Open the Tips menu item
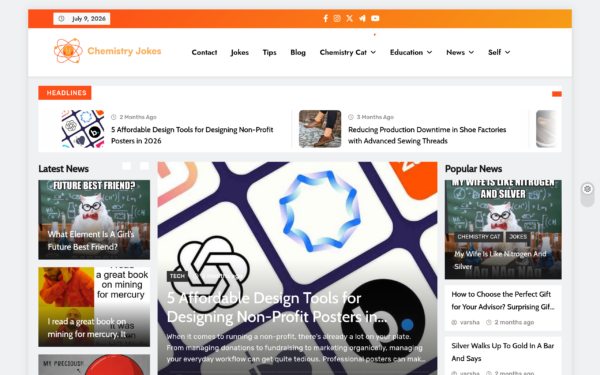 click(269, 52)
